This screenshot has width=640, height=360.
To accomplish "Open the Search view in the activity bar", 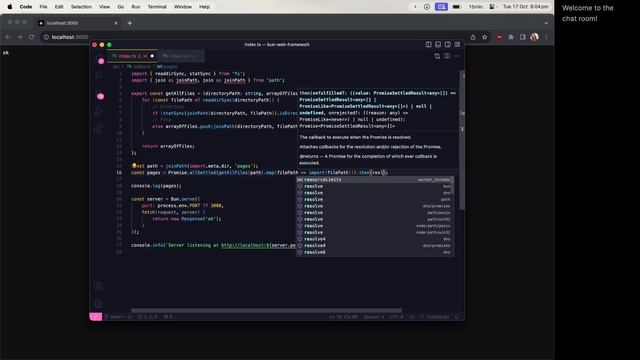I will [x=99, y=76].
